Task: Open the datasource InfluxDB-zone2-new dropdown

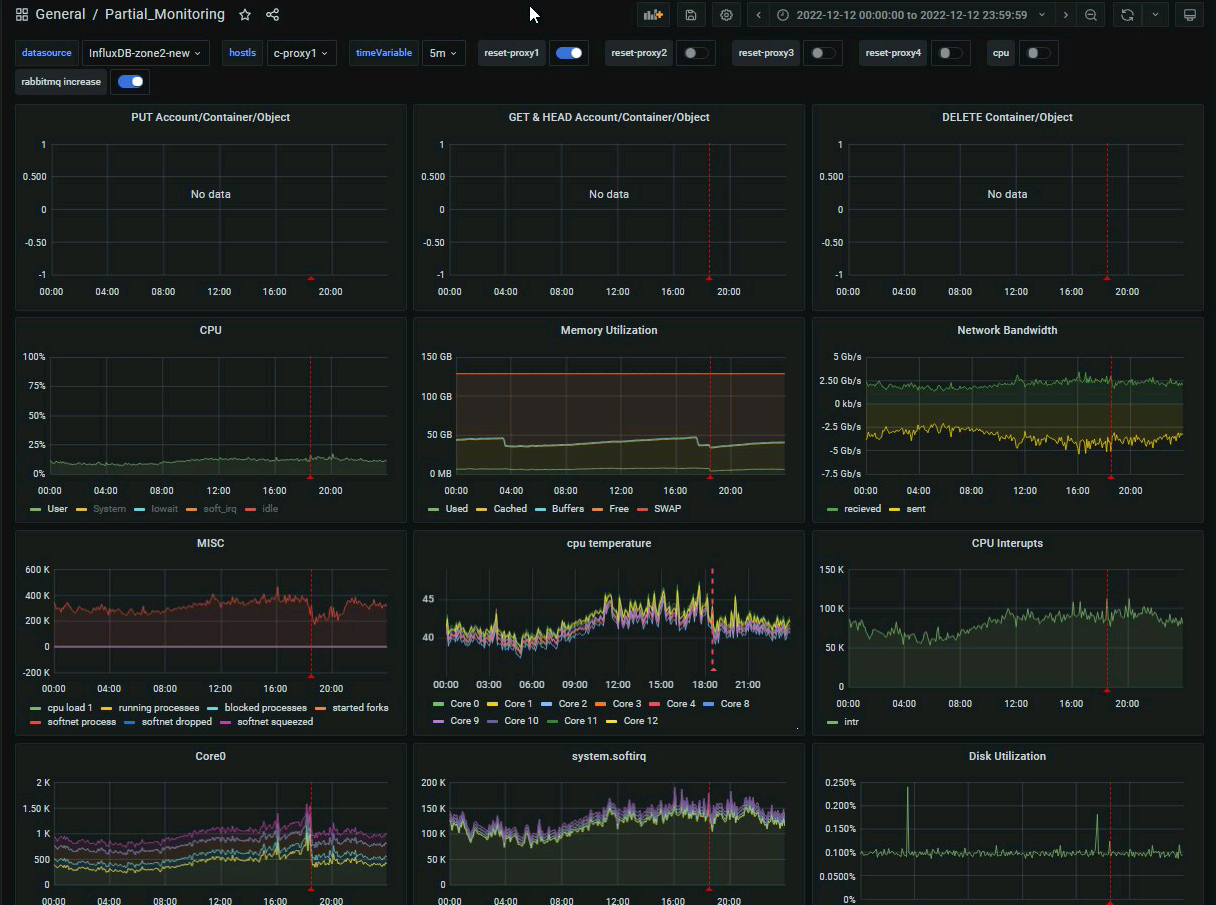Action: coord(144,53)
